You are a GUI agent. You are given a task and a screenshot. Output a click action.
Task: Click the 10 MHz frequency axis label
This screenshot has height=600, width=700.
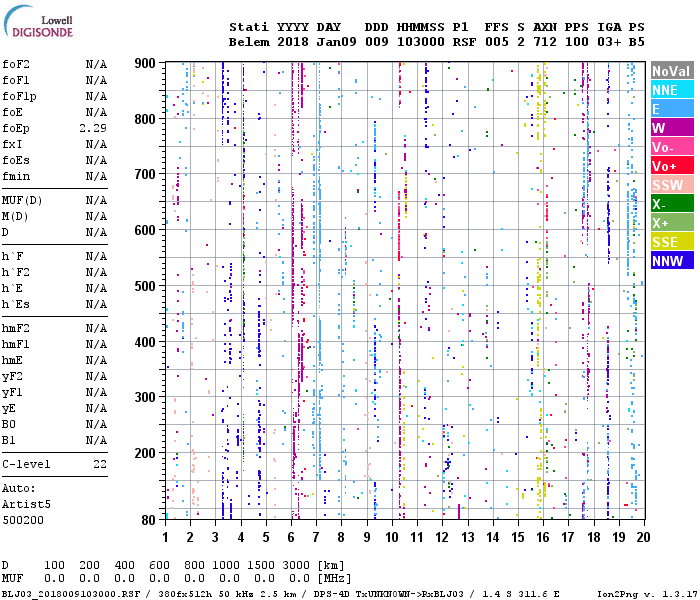tap(392, 537)
